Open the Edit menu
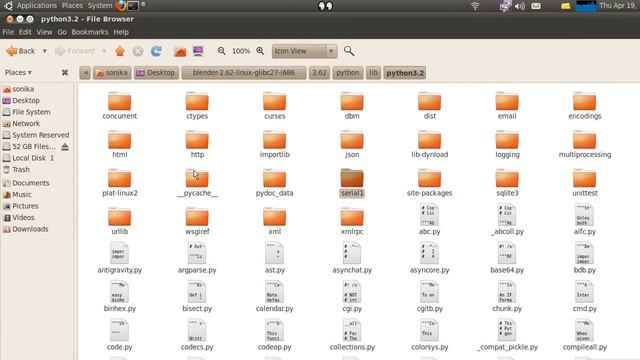Image resolution: width=640 pixels, height=360 pixels. 25,32
